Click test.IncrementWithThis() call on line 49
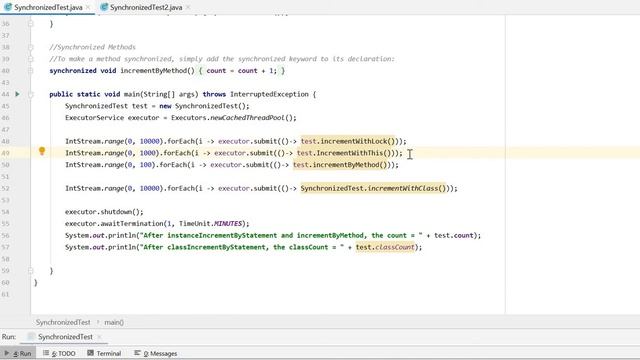Image resolution: width=640 pixels, height=360 pixels. coord(344,153)
